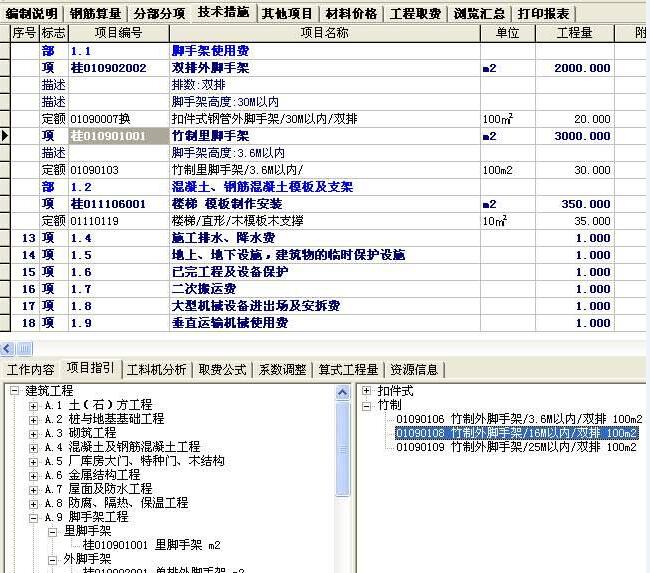650x573 pixels.
Task: Collapse the 建筑工程 tree root
Action: [15, 391]
